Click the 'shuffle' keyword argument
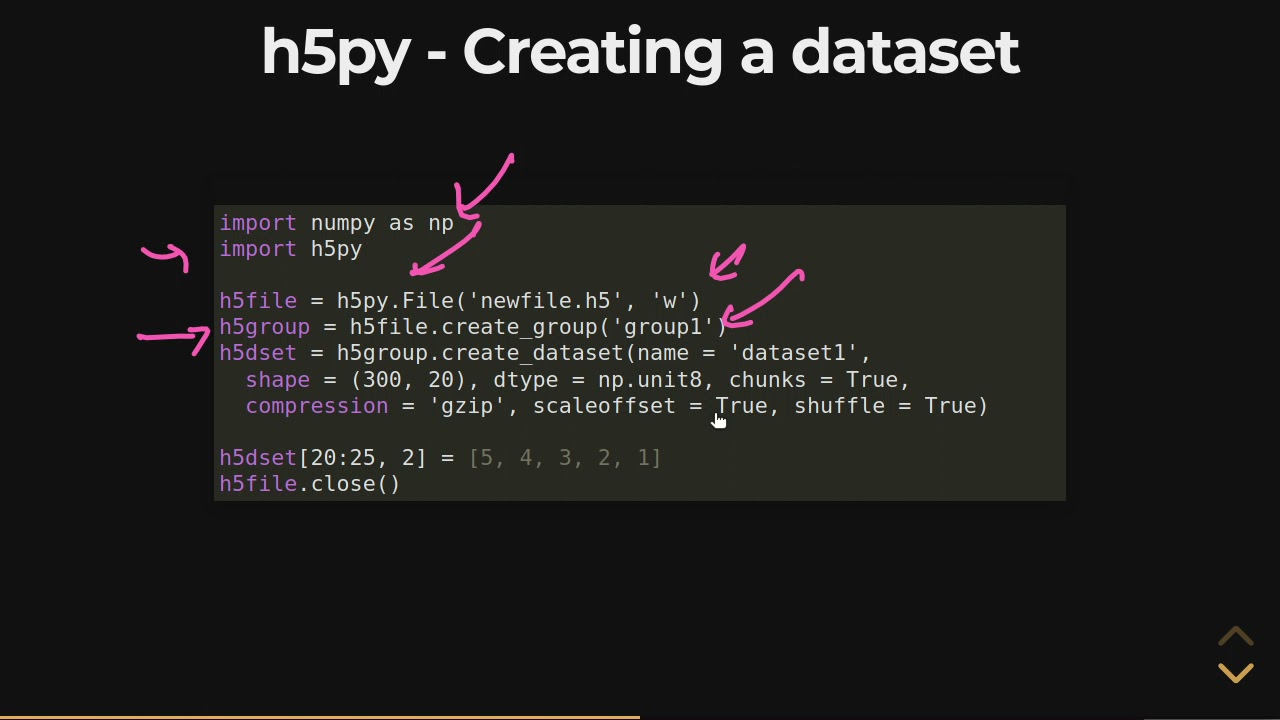The height and width of the screenshot is (720, 1280). 839,406
